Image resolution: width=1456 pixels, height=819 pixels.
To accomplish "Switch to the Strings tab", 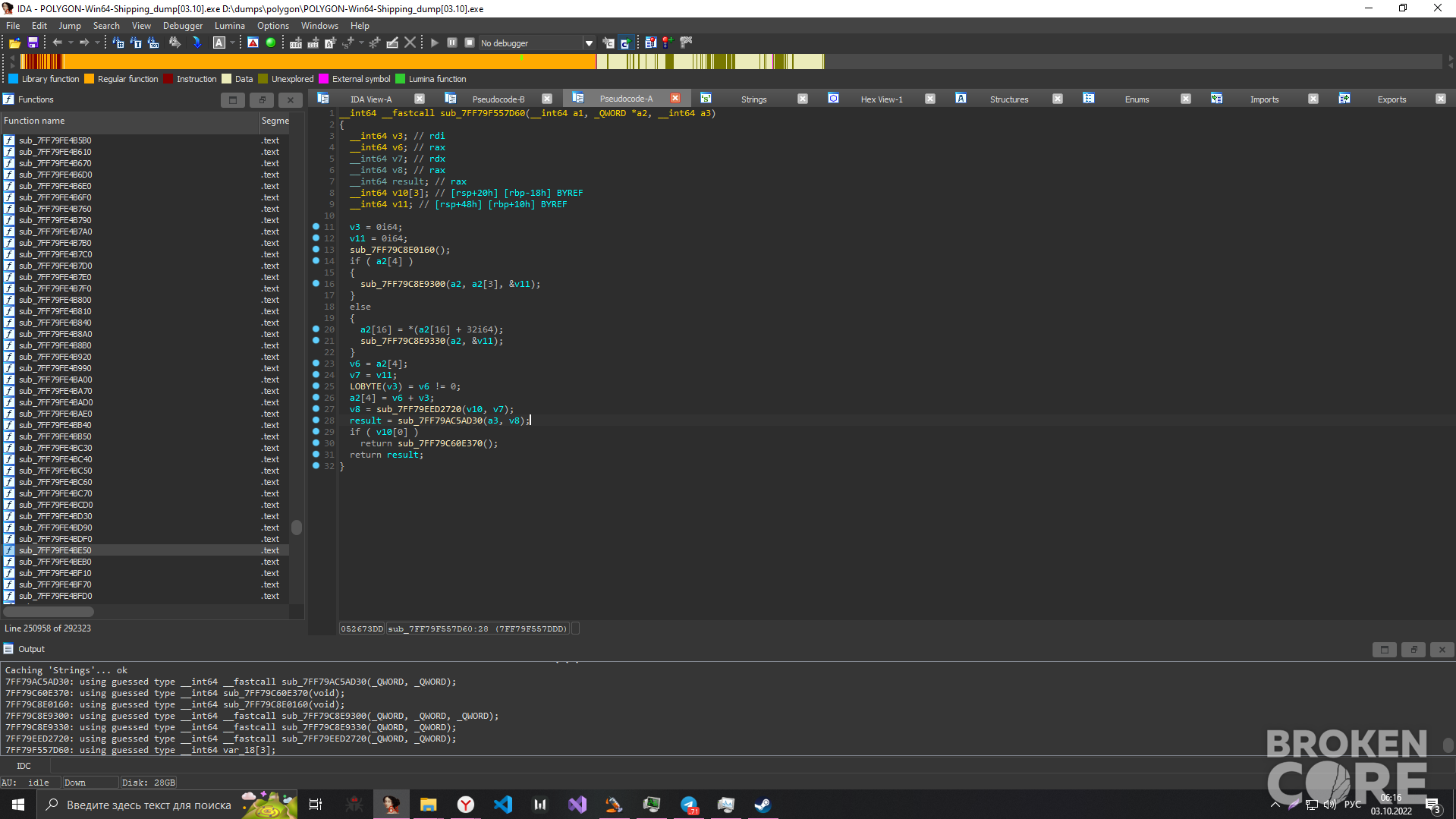I will (x=753, y=99).
